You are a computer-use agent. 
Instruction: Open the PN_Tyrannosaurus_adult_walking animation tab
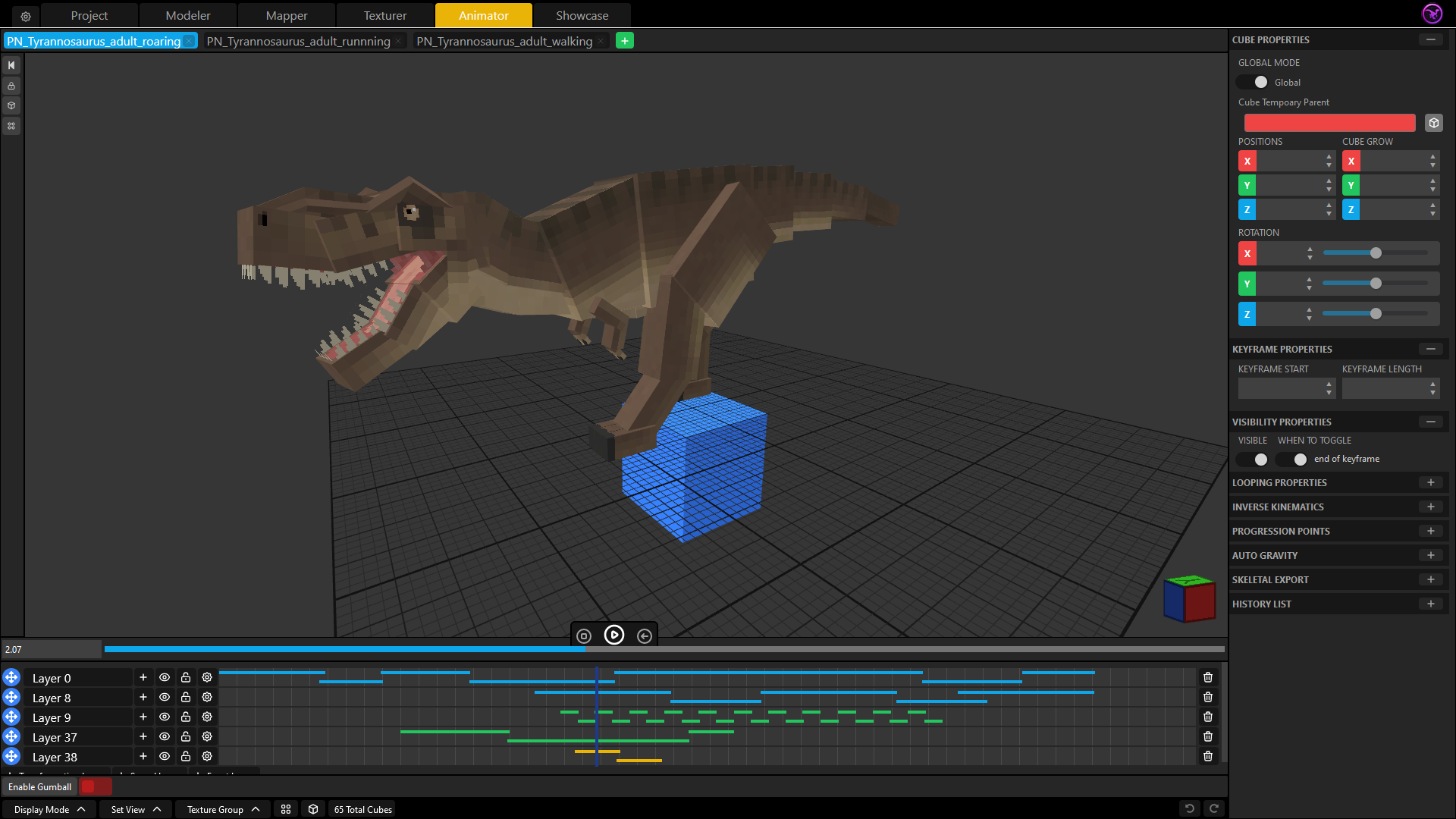pos(504,41)
